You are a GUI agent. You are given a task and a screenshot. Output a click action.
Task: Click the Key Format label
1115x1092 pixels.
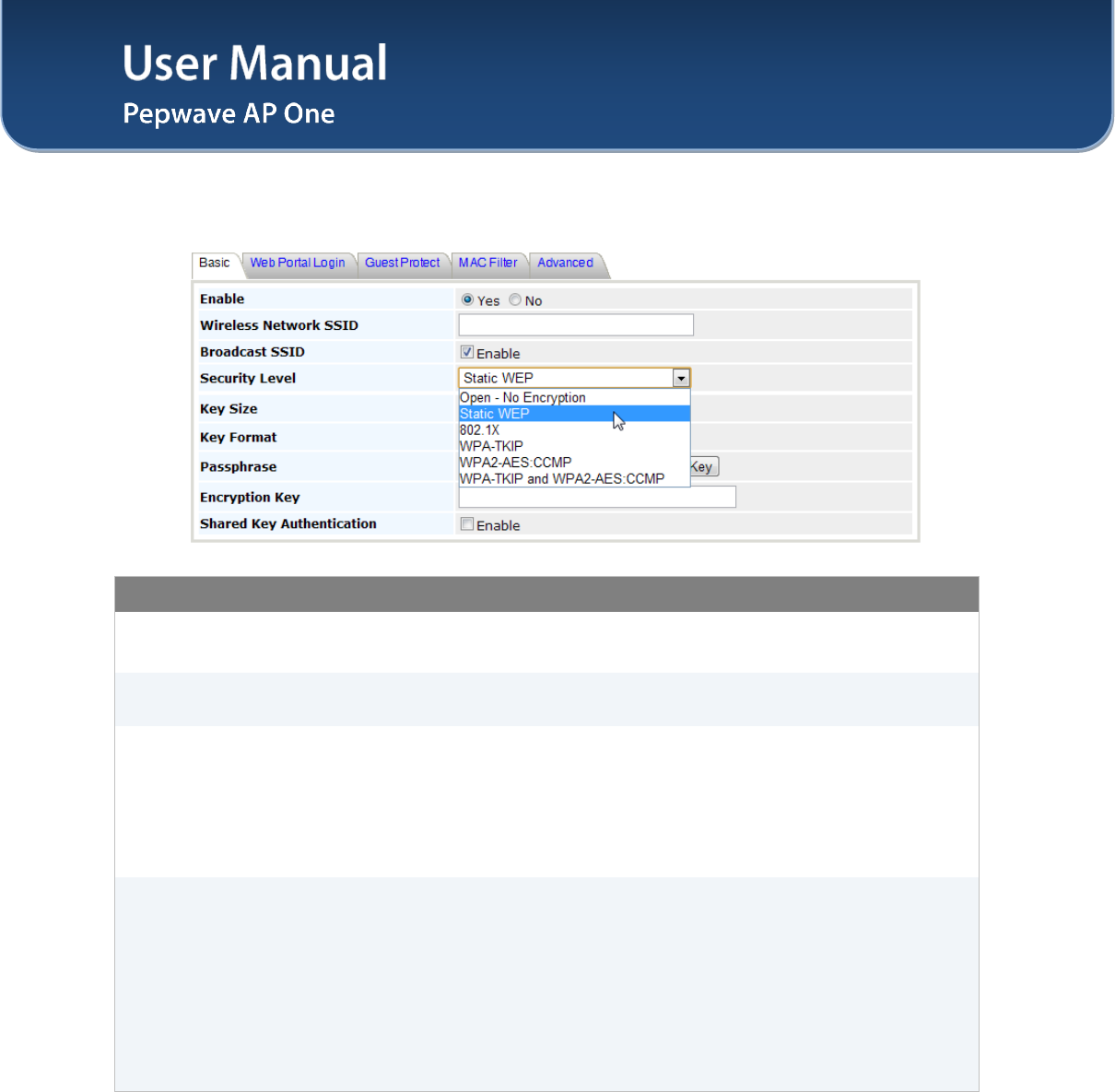point(238,437)
